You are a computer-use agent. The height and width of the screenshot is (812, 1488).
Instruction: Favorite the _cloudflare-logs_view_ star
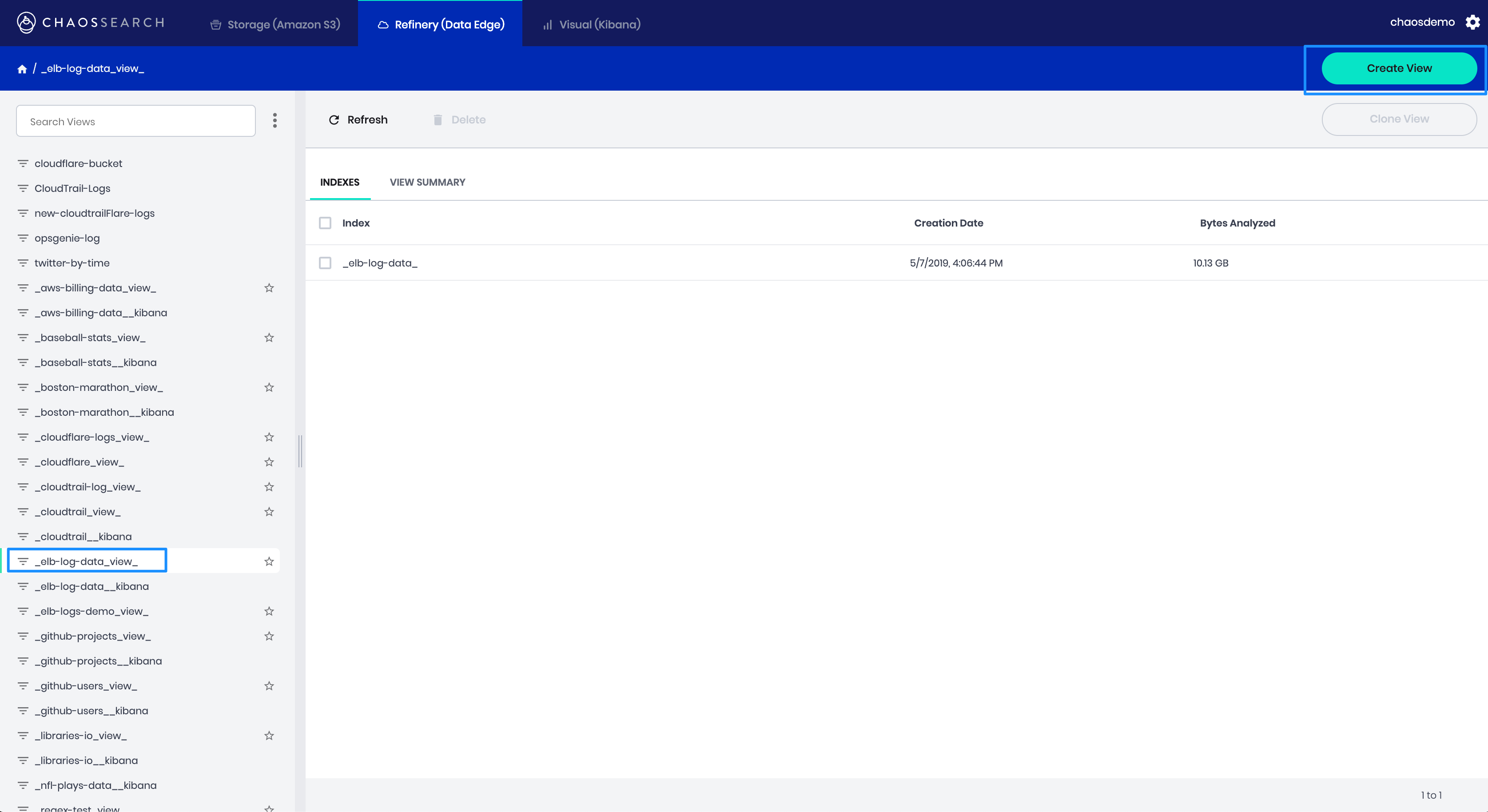click(269, 437)
